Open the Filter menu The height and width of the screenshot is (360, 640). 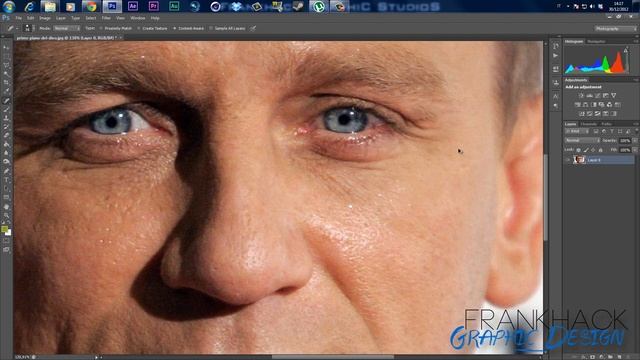106,18
